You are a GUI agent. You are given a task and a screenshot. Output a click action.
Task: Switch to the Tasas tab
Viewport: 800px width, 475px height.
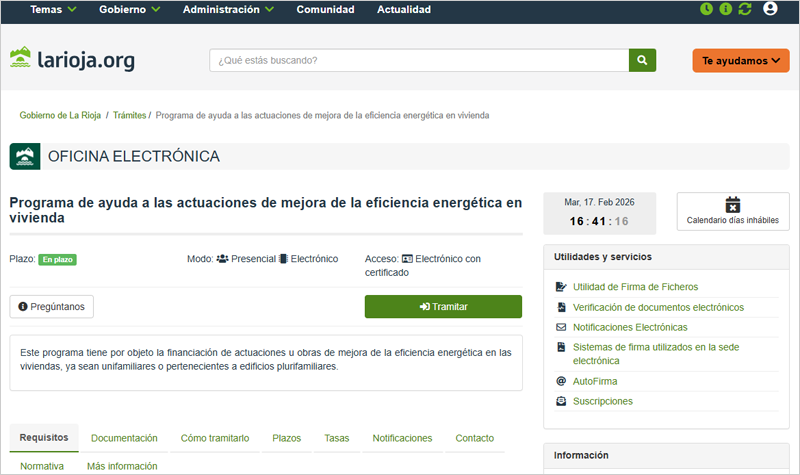(x=337, y=438)
